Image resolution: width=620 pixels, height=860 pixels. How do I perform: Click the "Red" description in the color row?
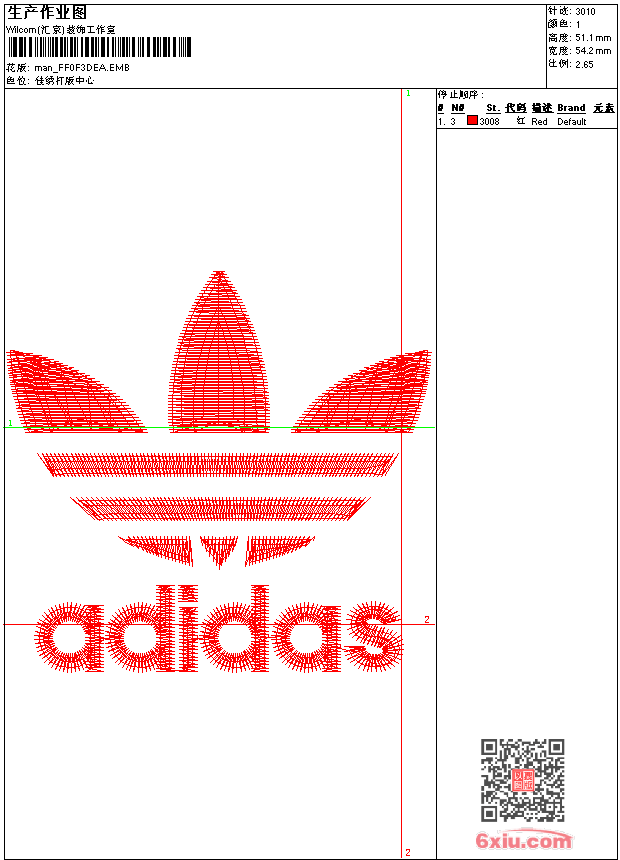coord(539,122)
